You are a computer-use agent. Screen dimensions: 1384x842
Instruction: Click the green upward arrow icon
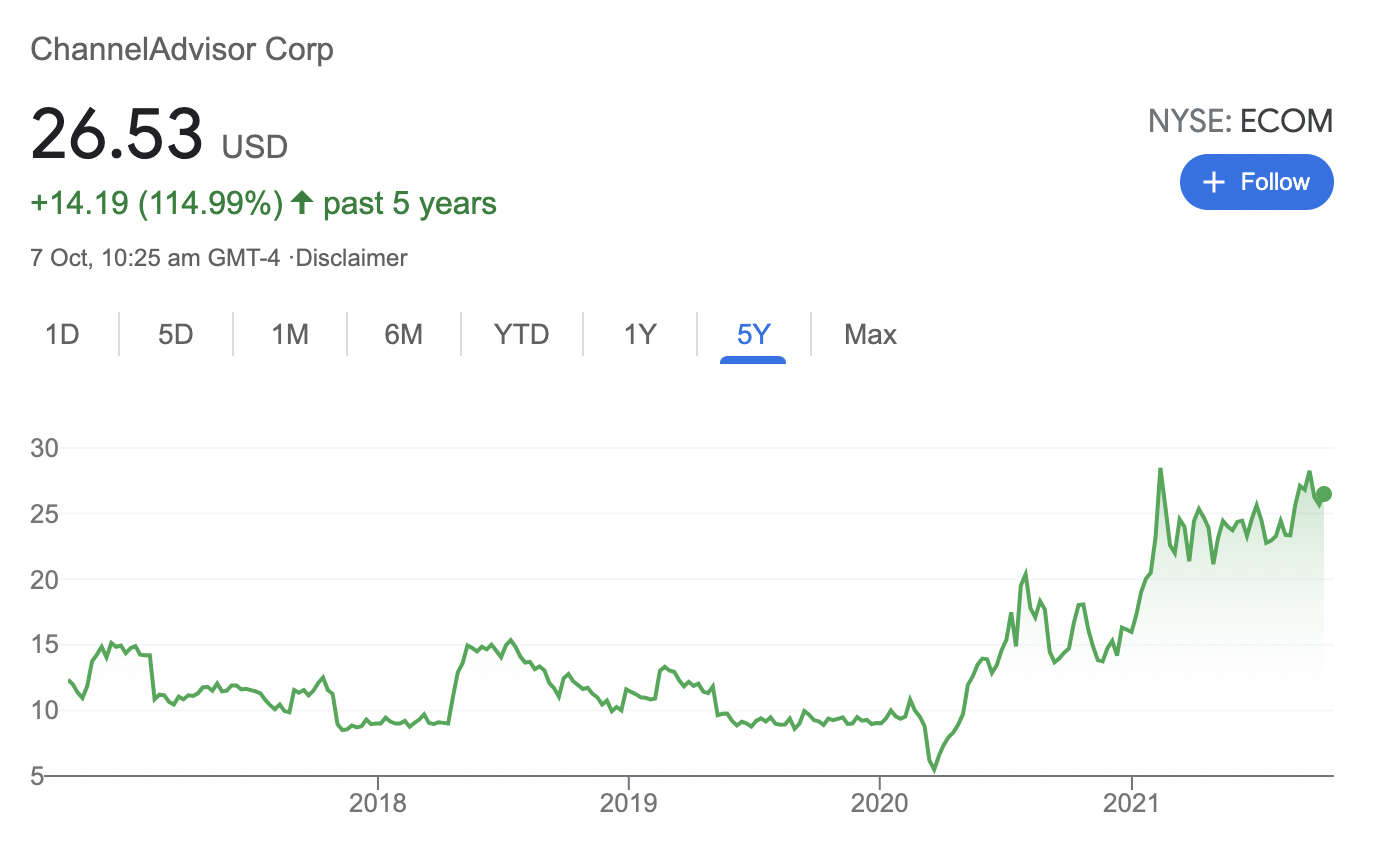pyautogui.click(x=302, y=204)
